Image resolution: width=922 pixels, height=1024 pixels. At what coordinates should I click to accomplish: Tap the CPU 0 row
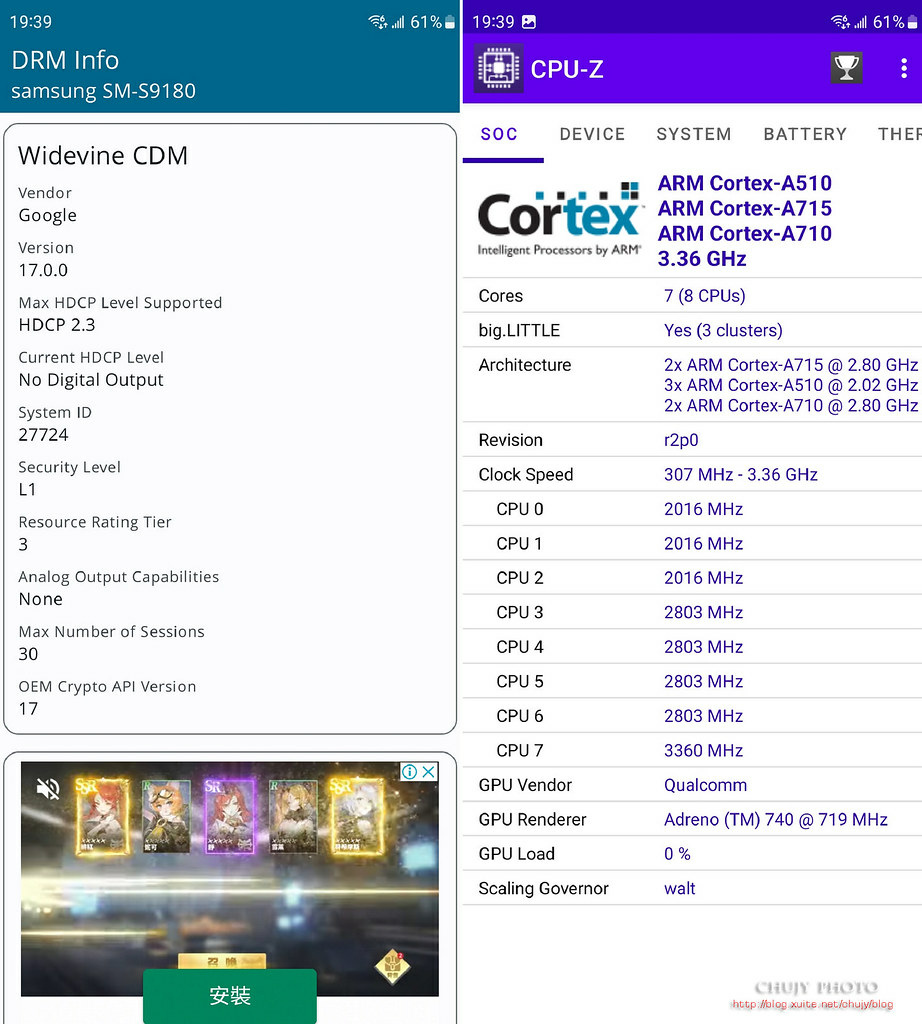point(692,509)
